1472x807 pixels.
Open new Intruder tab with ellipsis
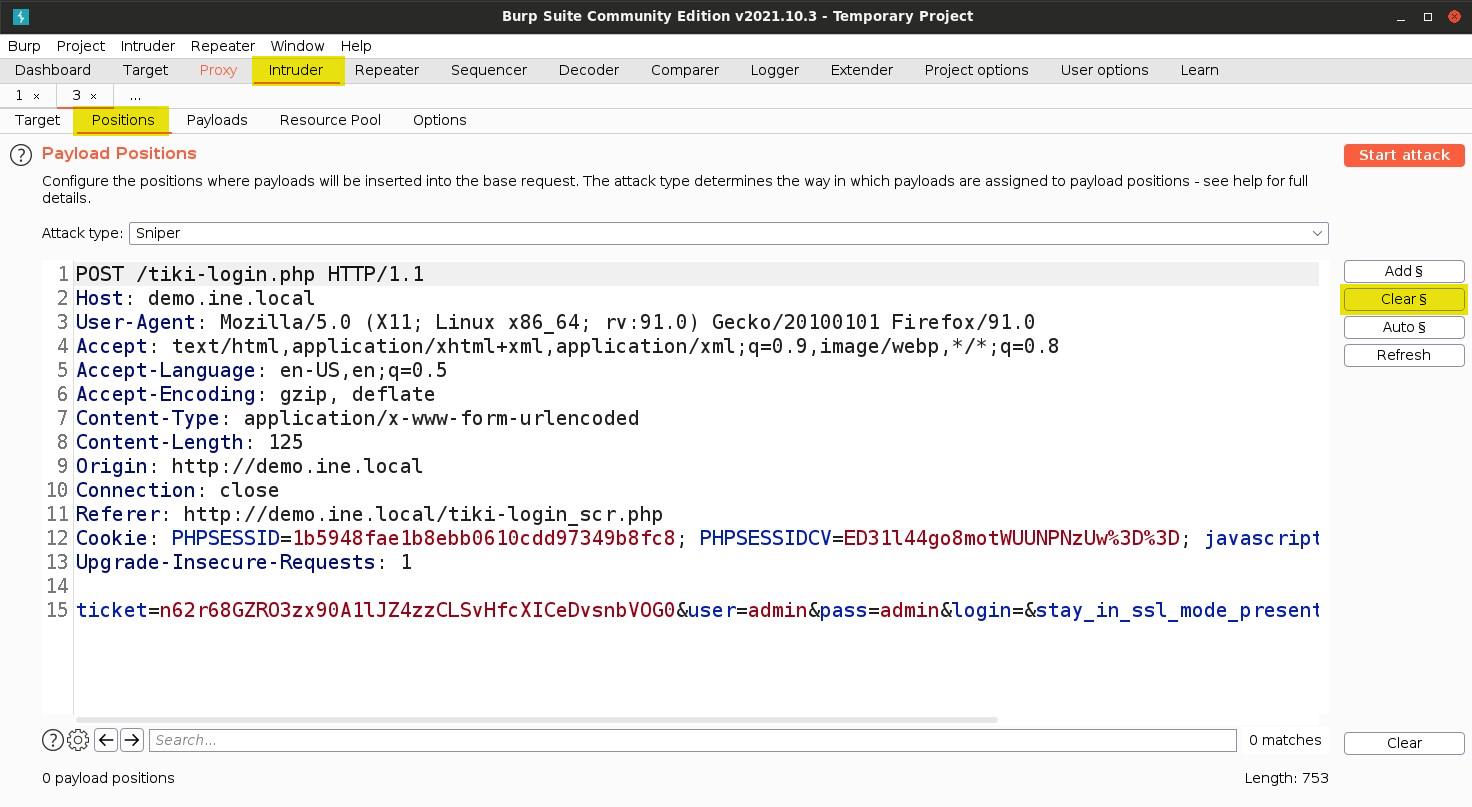coord(135,96)
